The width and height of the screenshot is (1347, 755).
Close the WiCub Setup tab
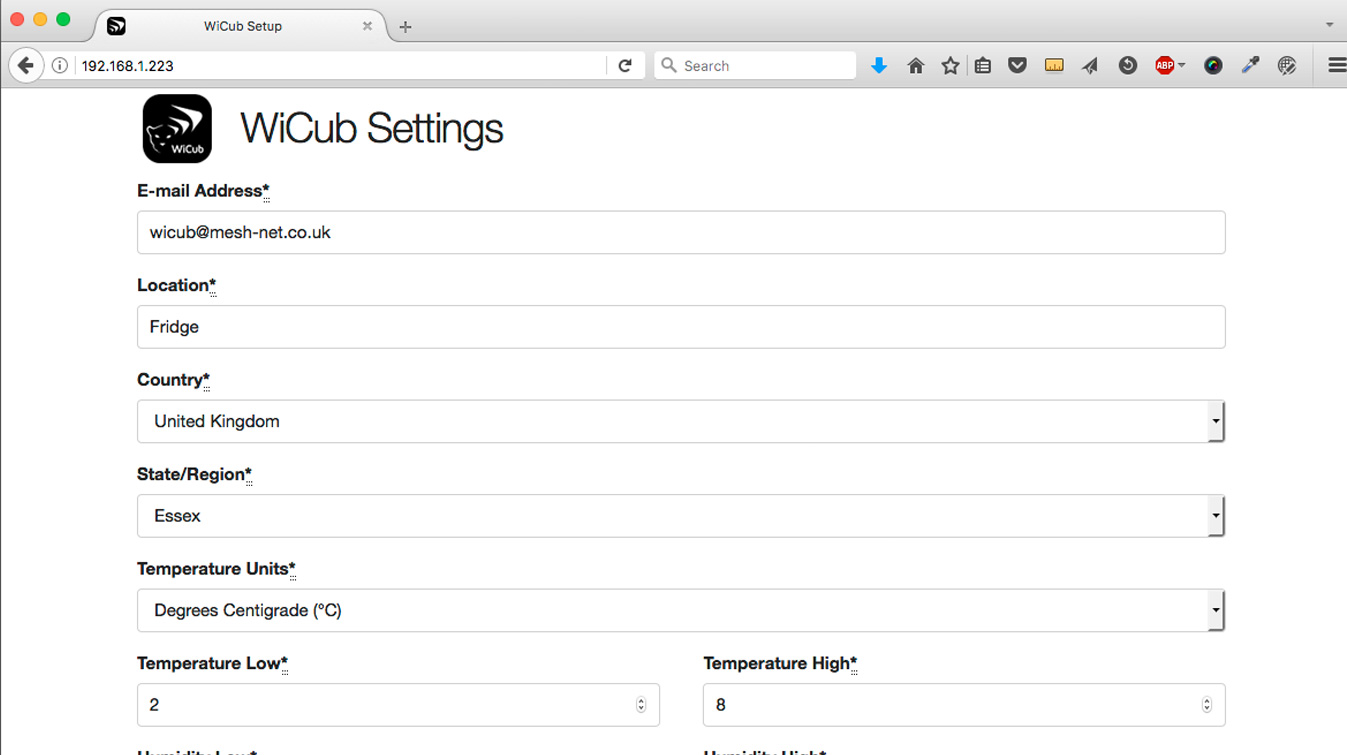[x=367, y=26]
